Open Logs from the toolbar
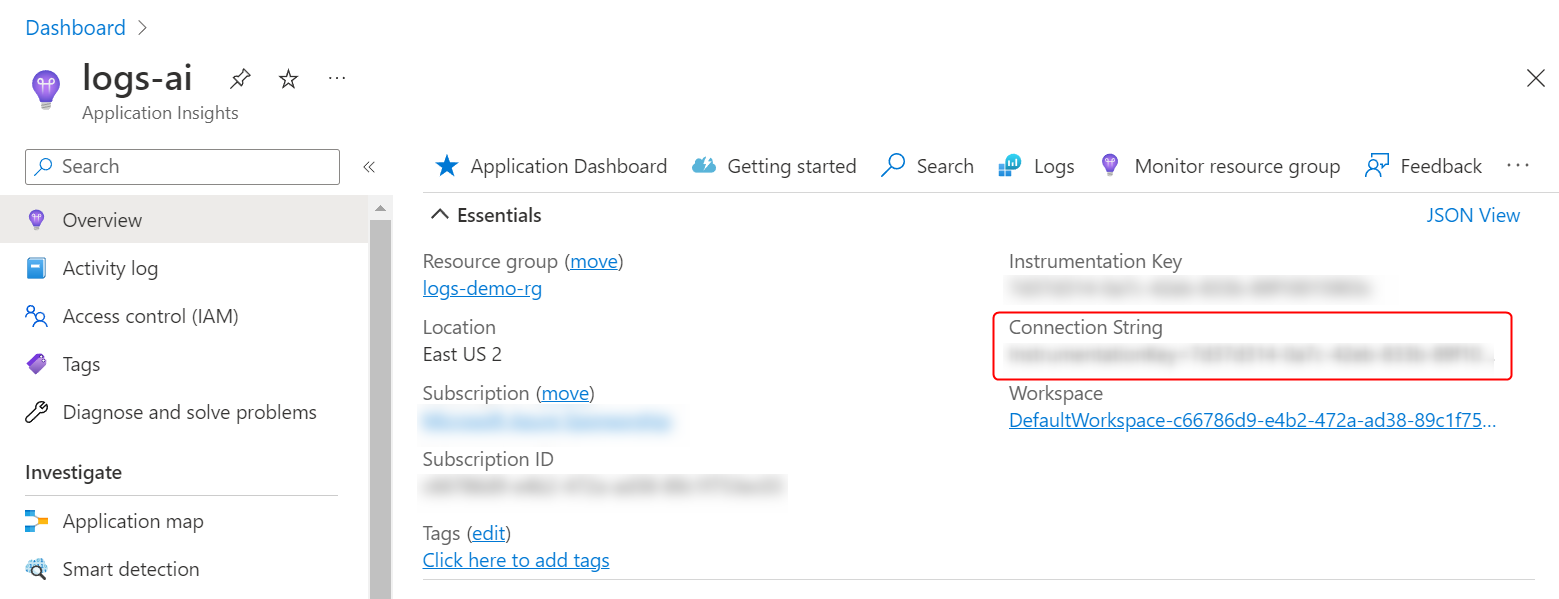 point(1036,166)
